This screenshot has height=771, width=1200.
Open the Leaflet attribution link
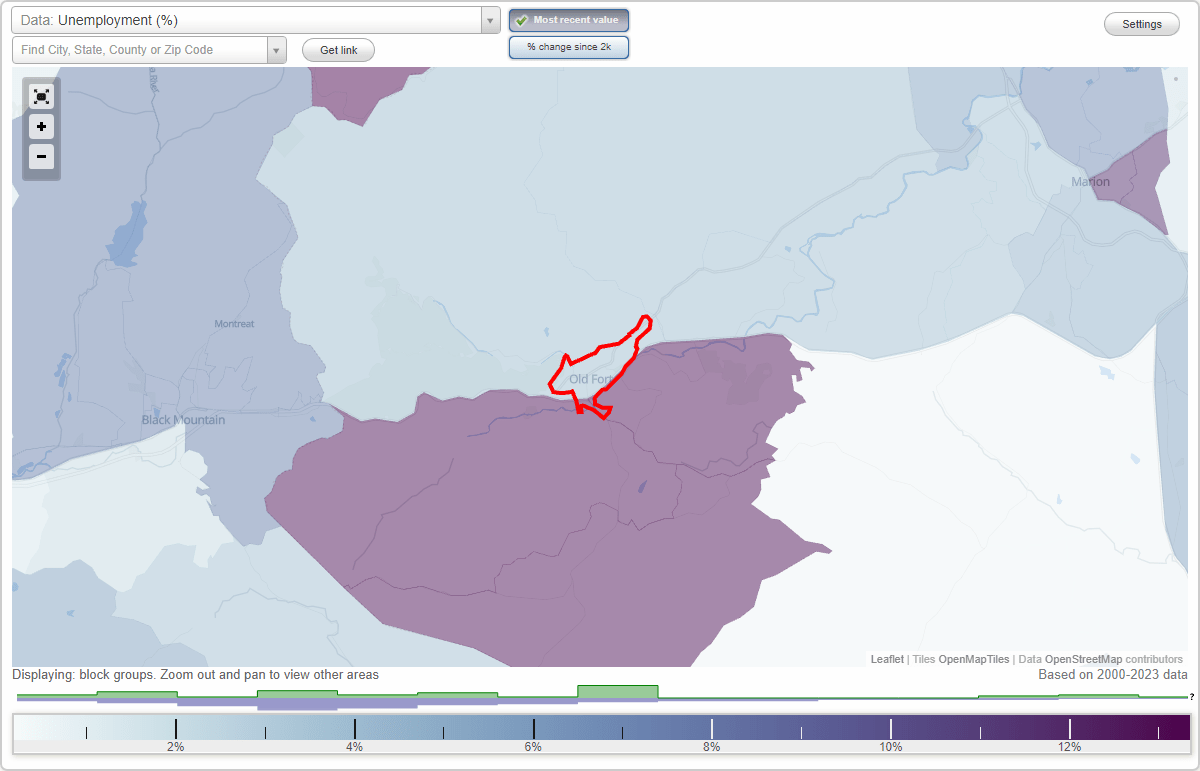[887, 659]
